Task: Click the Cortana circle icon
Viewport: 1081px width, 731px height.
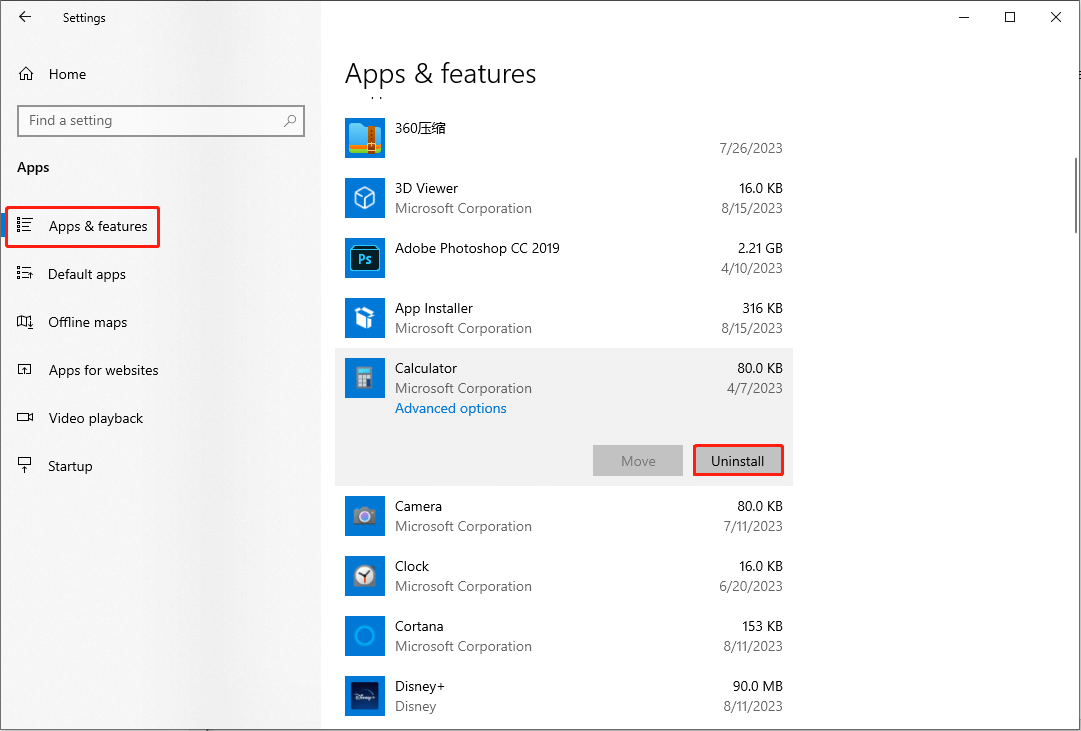Action: [365, 636]
